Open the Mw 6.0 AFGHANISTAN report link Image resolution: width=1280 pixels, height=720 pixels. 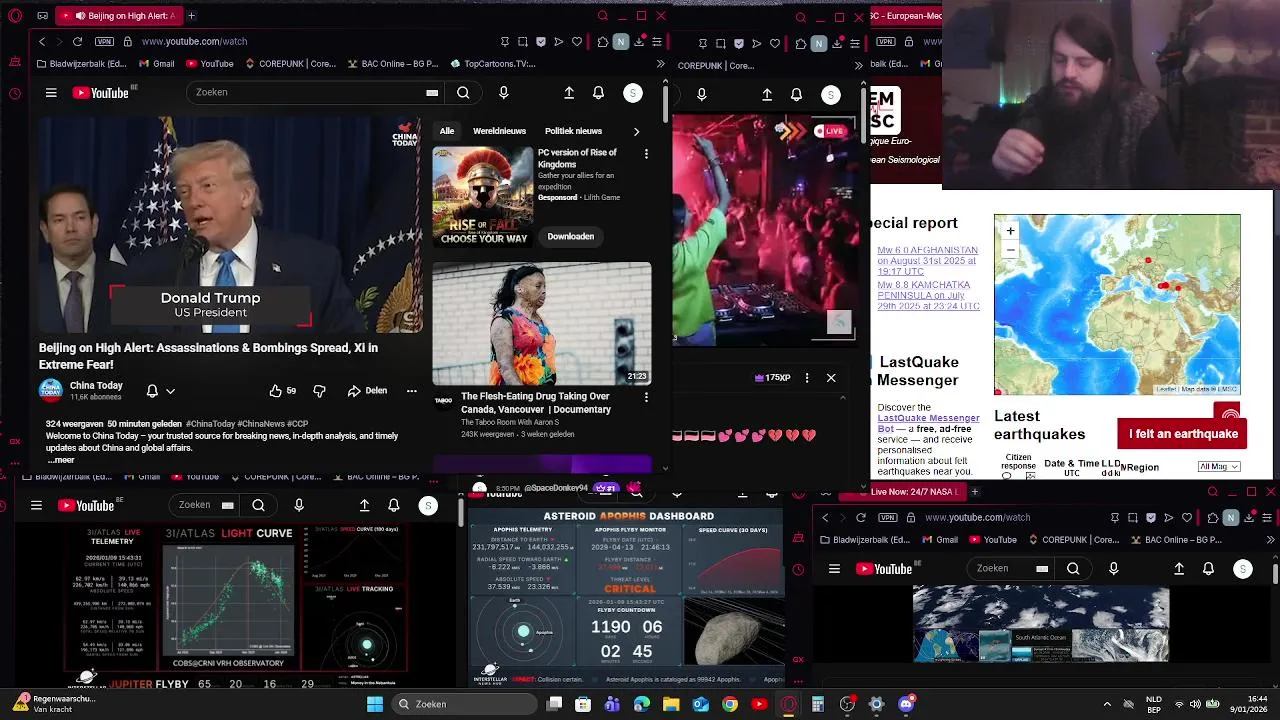pos(927,261)
